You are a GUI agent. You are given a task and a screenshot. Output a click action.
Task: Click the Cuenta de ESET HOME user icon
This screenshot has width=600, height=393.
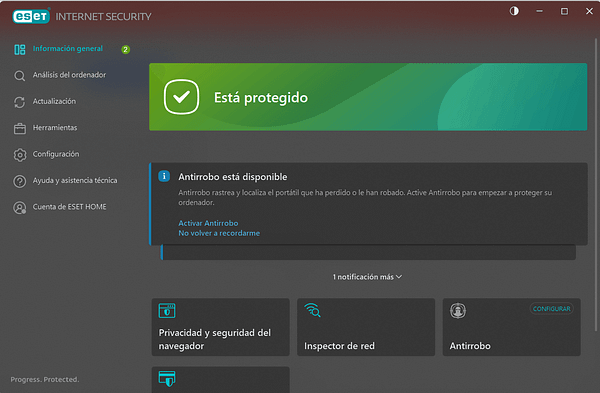[x=20, y=207]
